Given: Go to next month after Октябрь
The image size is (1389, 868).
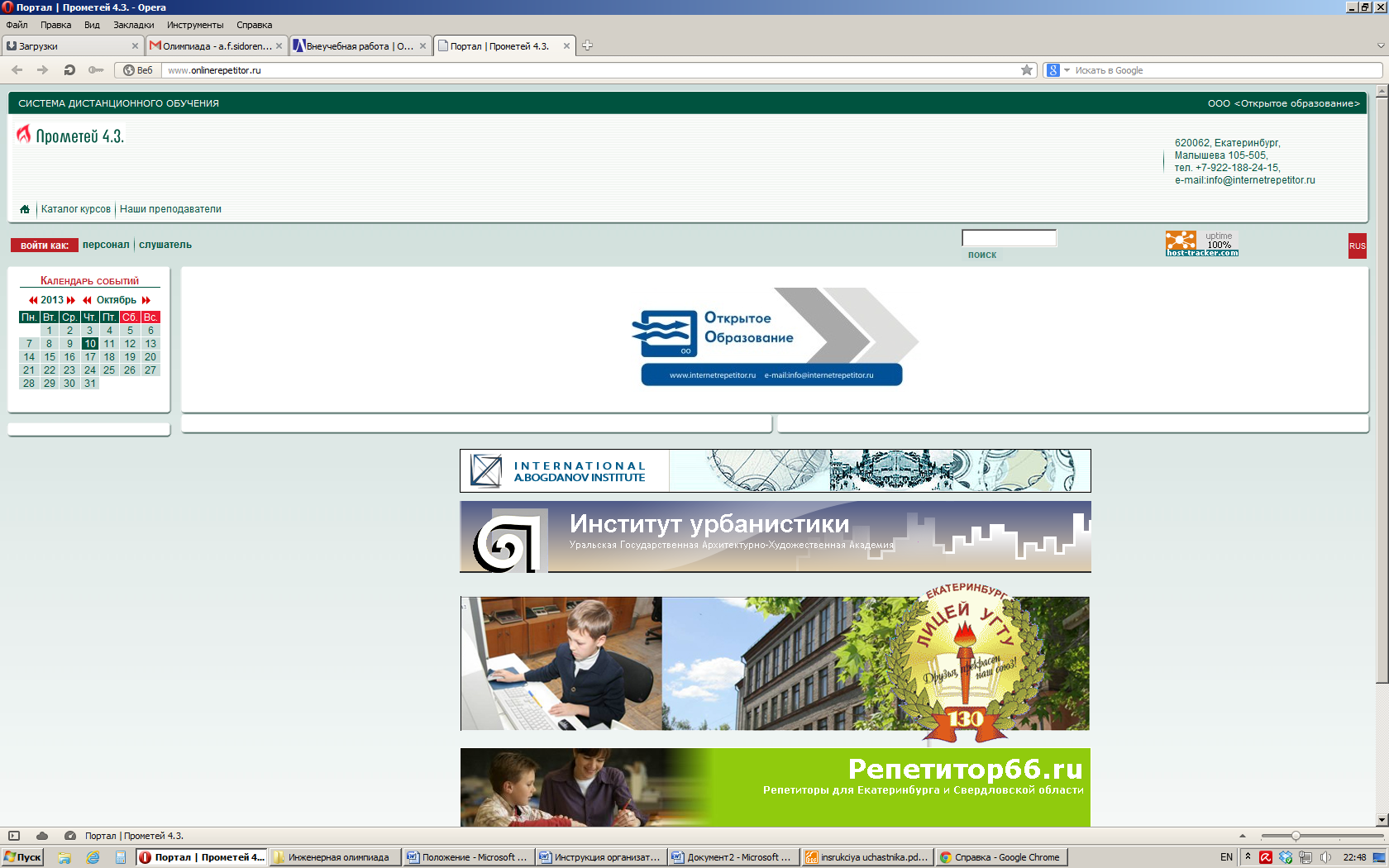Looking at the screenshot, I should pyautogui.click(x=146, y=300).
